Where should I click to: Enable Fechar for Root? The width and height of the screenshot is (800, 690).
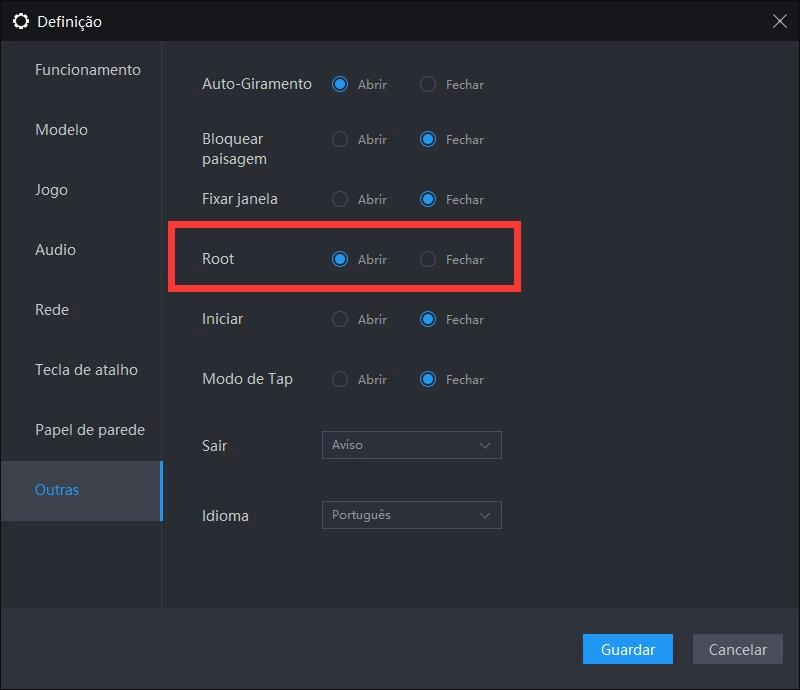429,259
